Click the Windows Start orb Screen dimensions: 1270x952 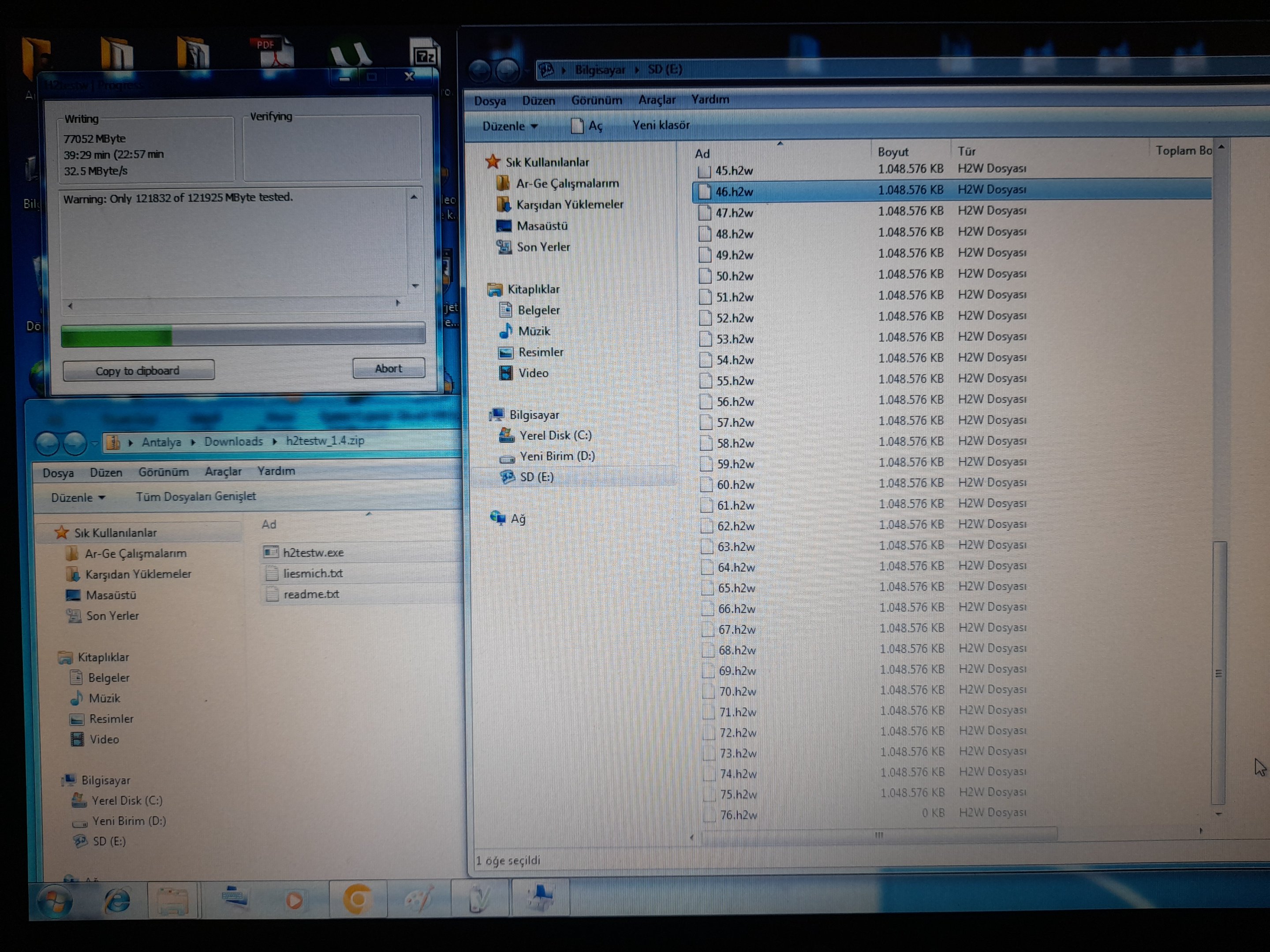[55, 900]
